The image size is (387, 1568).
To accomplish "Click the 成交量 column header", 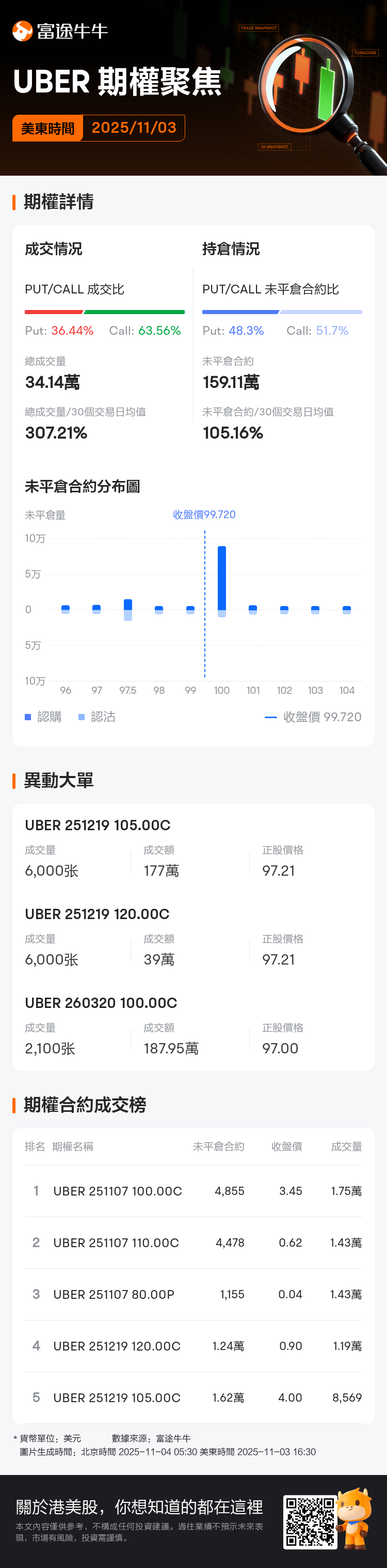I will (346, 1146).
